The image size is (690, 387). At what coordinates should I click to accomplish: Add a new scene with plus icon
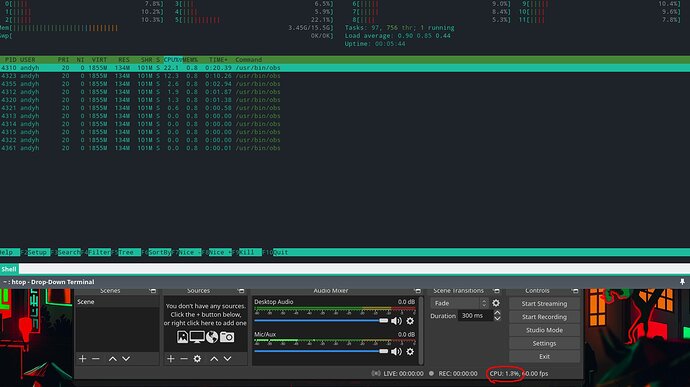82,359
